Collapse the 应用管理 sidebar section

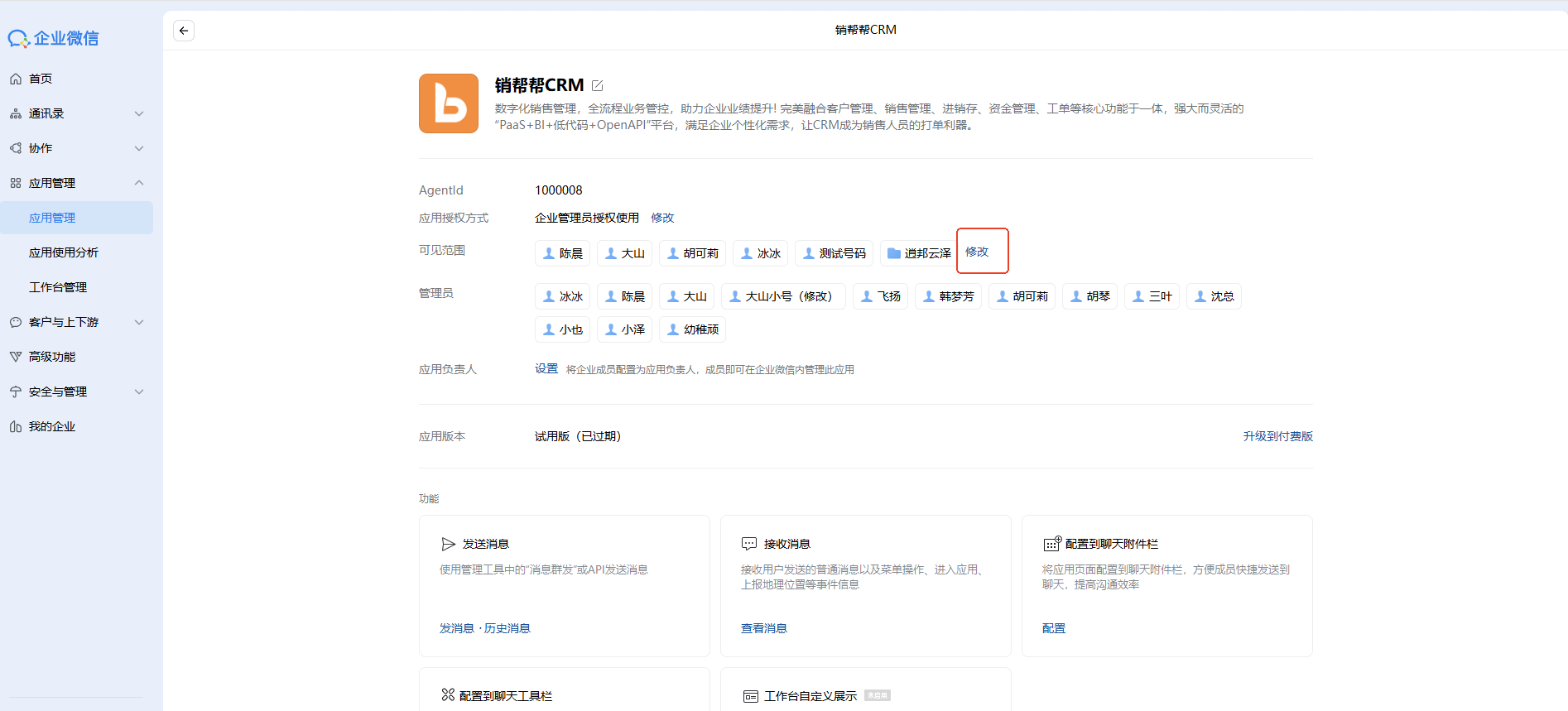[x=139, y=183]
